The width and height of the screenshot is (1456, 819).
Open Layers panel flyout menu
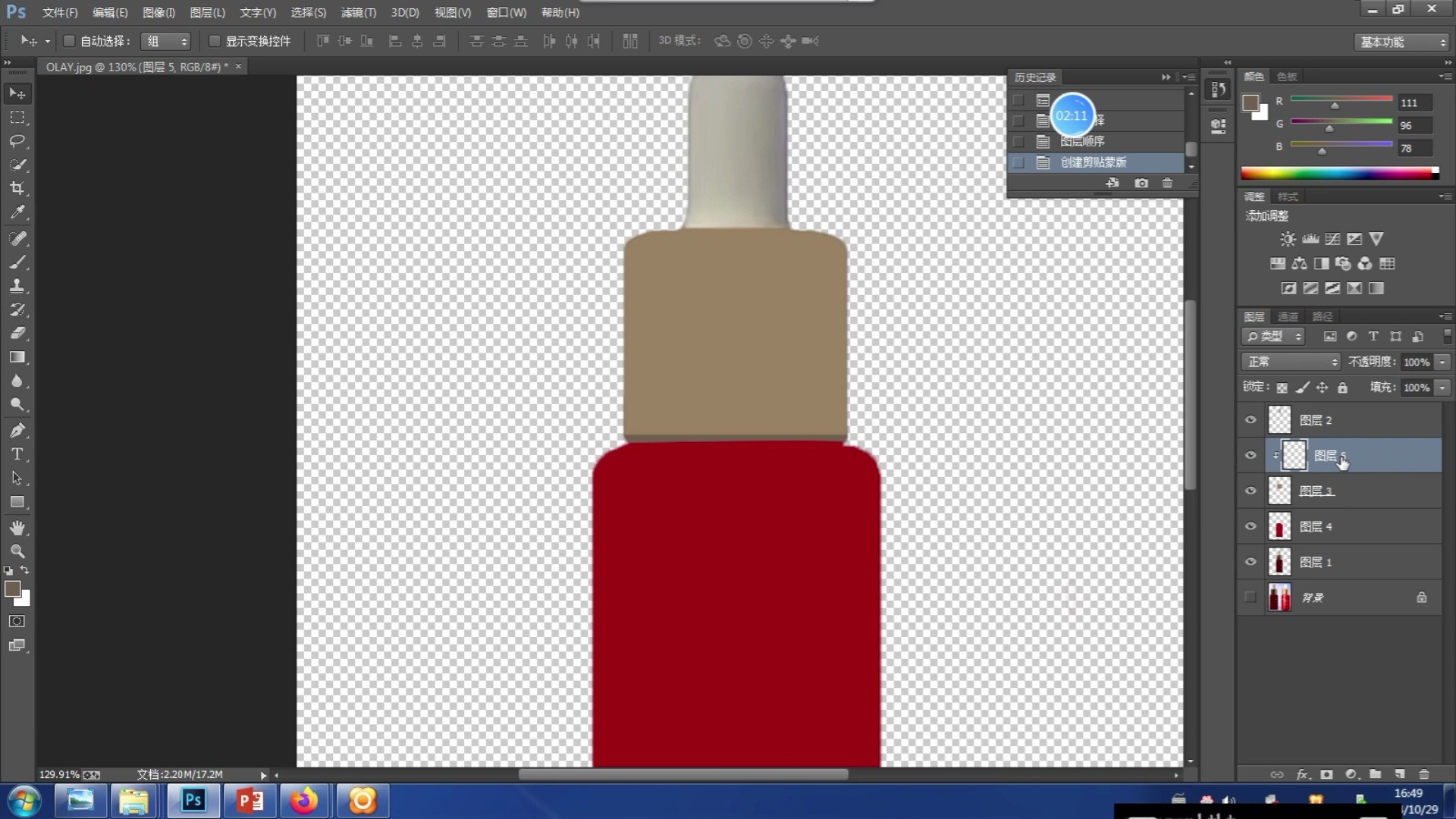pos(1445,316)
